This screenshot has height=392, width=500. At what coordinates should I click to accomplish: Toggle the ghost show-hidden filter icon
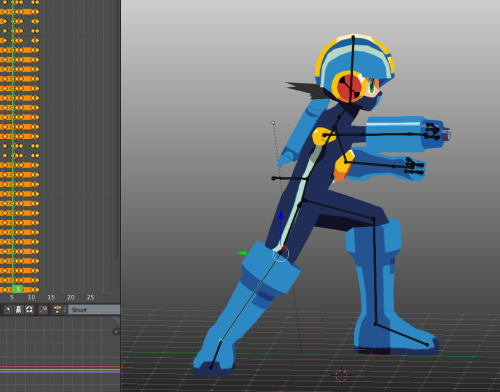click(19, 310)
